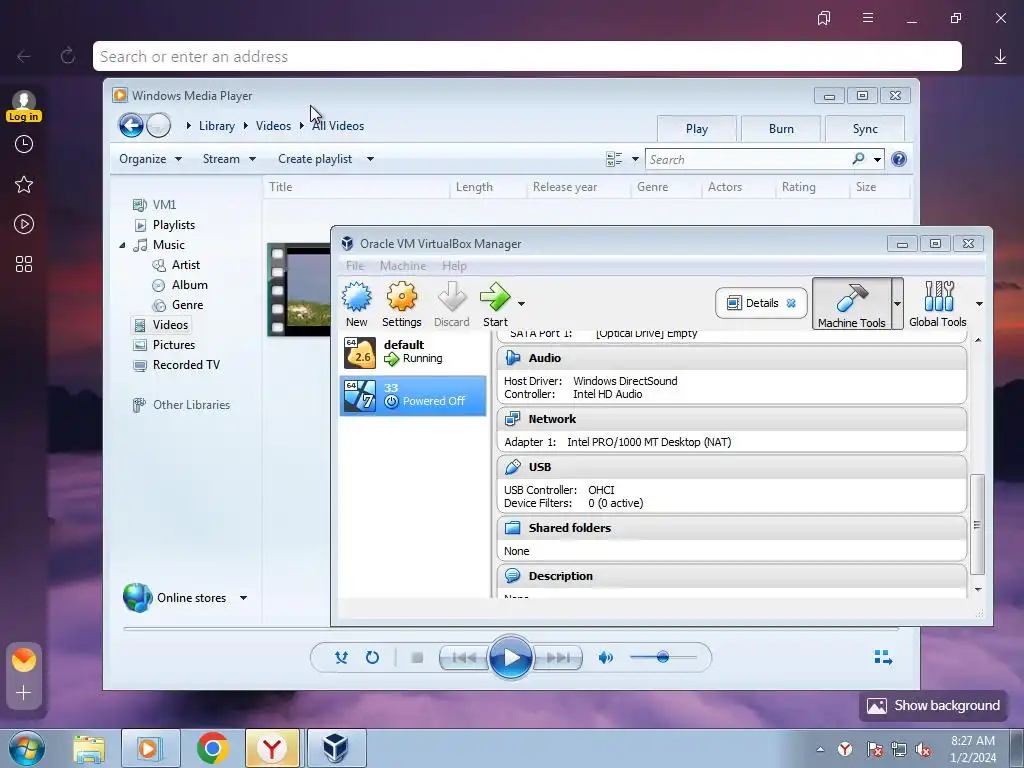Open browser video sidebar icon
Screen dimensions: 1024x768
tap(24, 224)
